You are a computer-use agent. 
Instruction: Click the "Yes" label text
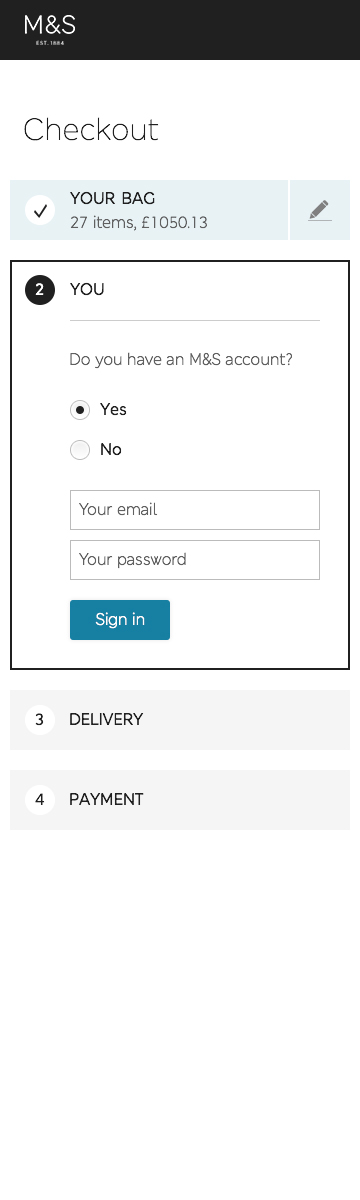pos(113,410)
